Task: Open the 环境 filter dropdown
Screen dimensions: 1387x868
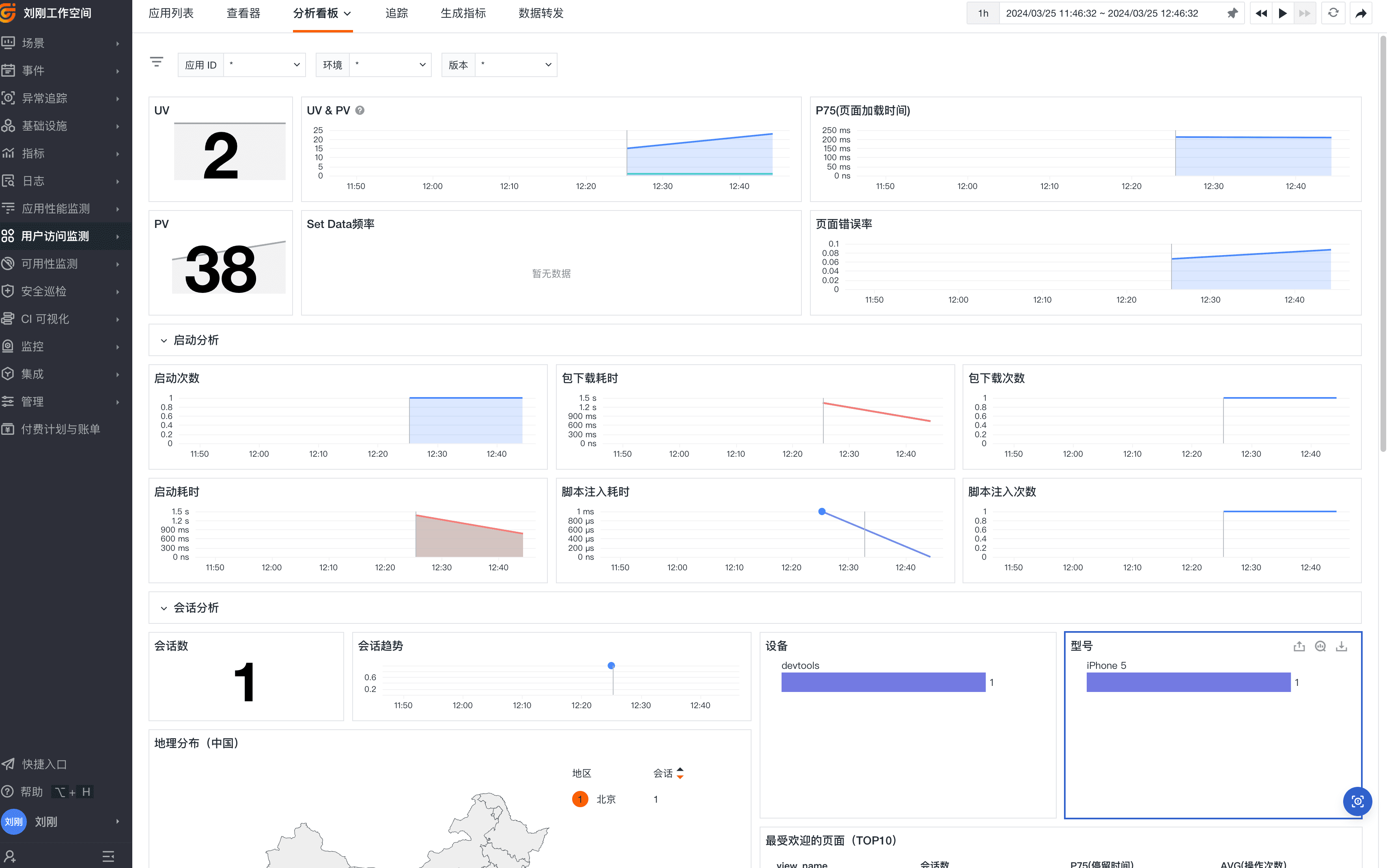Action: pyautogui.click(x=390, y=65)
